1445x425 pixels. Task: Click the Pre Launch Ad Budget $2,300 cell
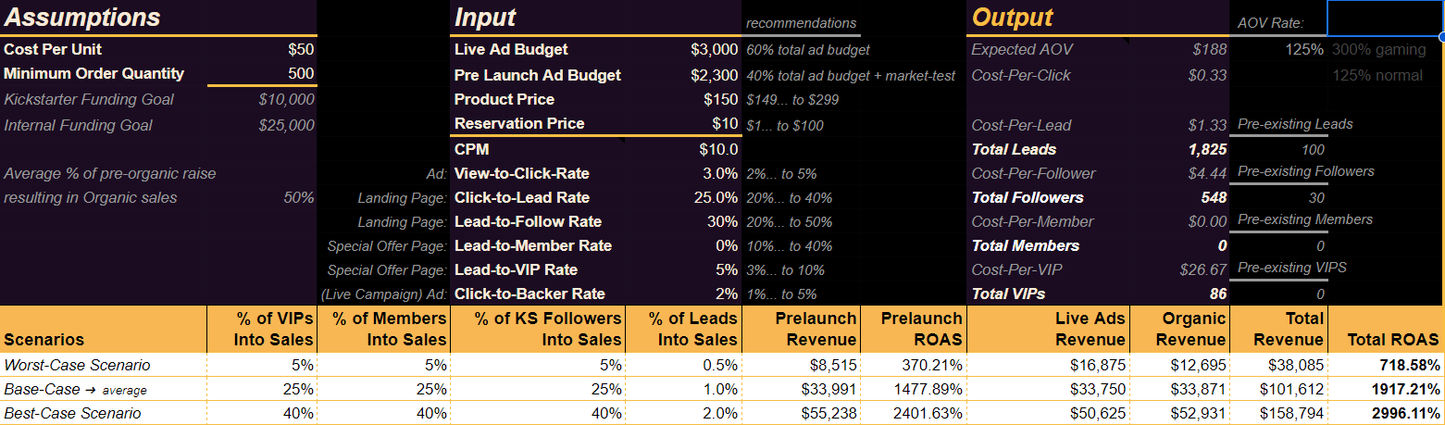[713, 75]
